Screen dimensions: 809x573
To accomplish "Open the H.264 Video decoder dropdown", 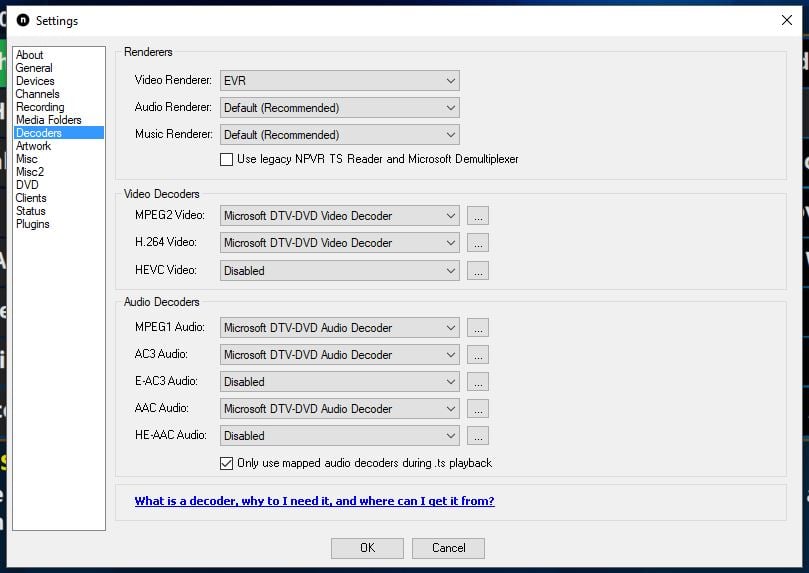I will tap(339, 242).
